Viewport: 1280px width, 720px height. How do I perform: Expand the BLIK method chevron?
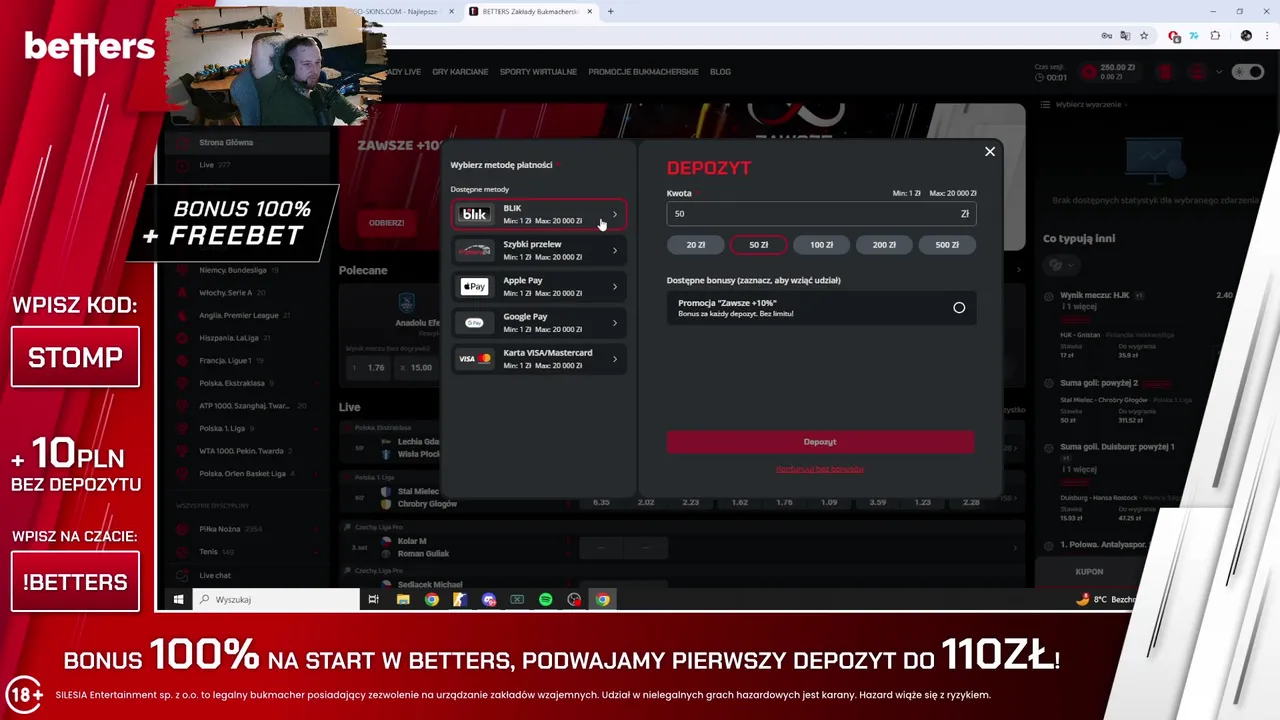[x=615, y=214]
